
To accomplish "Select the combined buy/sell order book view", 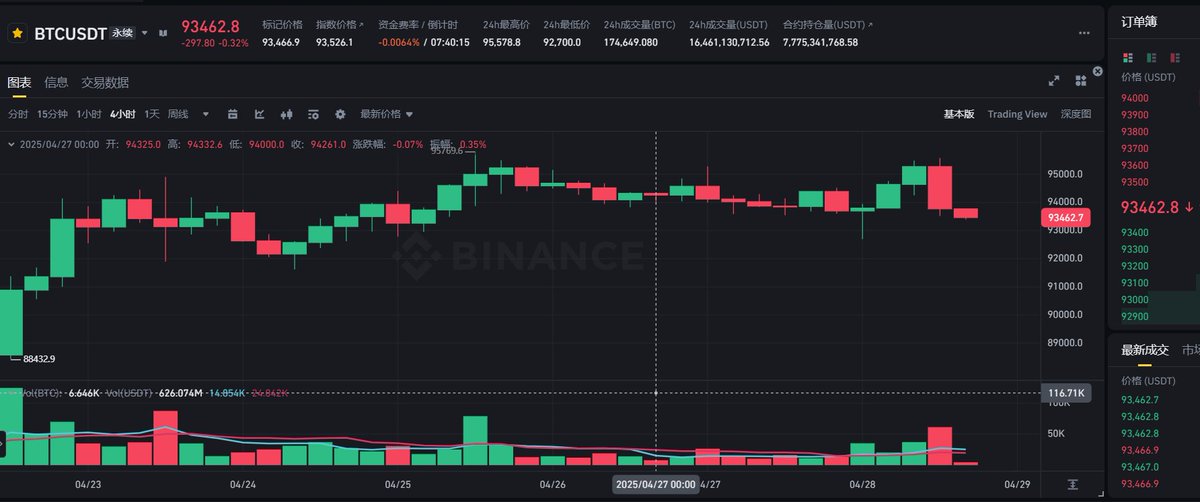I will 1128,58.
